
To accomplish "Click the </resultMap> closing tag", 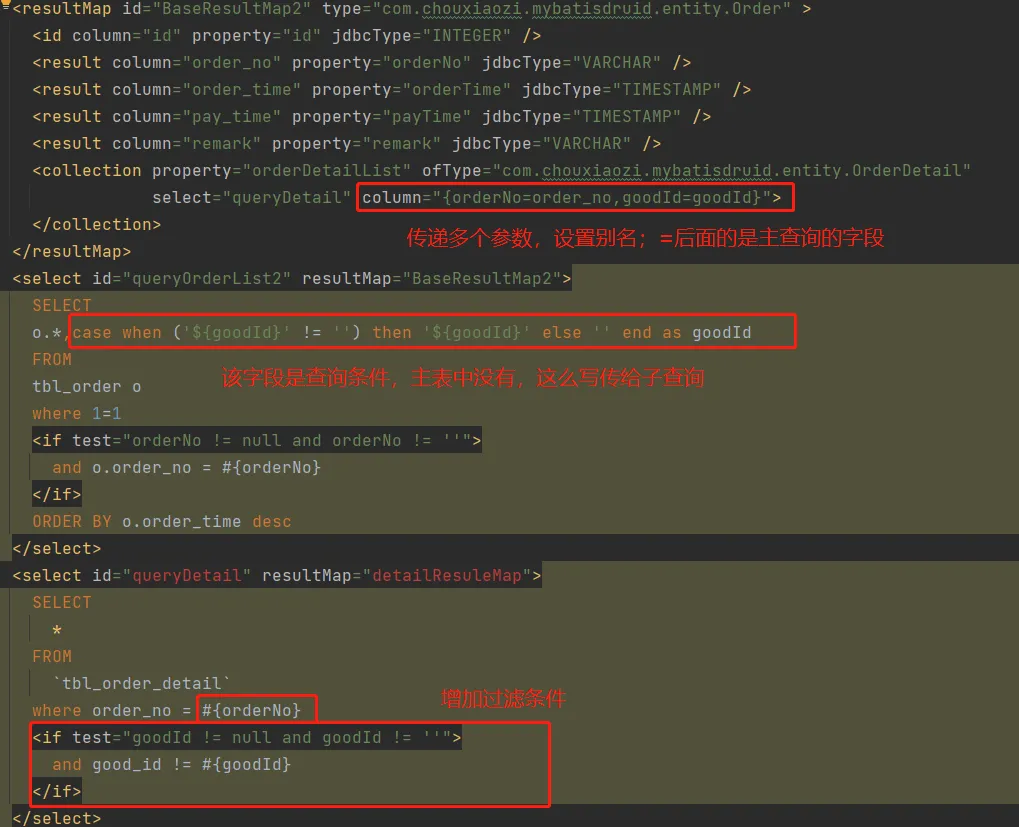I will [72, 251].
